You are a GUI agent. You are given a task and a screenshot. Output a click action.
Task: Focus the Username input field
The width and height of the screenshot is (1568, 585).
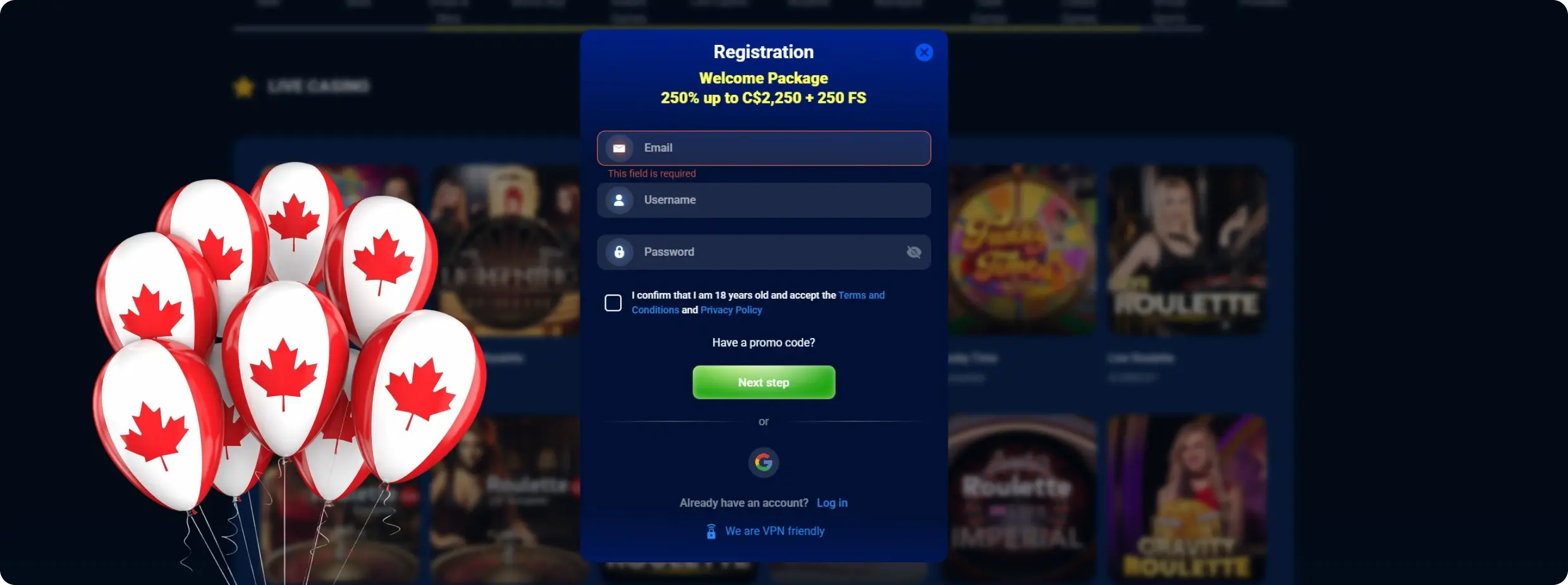click(x=763, y=200)
